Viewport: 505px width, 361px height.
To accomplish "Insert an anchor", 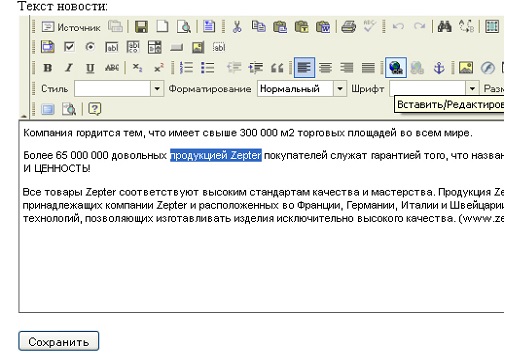I will click(x=439, y=68).
